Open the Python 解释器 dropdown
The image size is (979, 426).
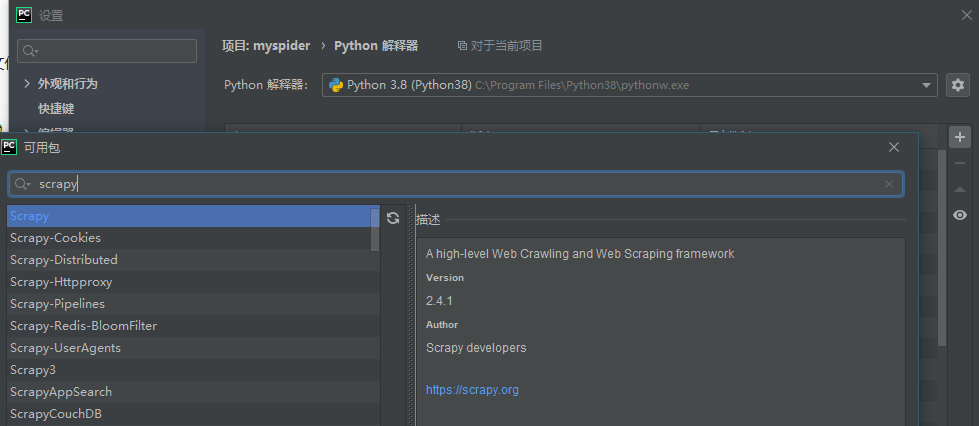coord(629,85)
